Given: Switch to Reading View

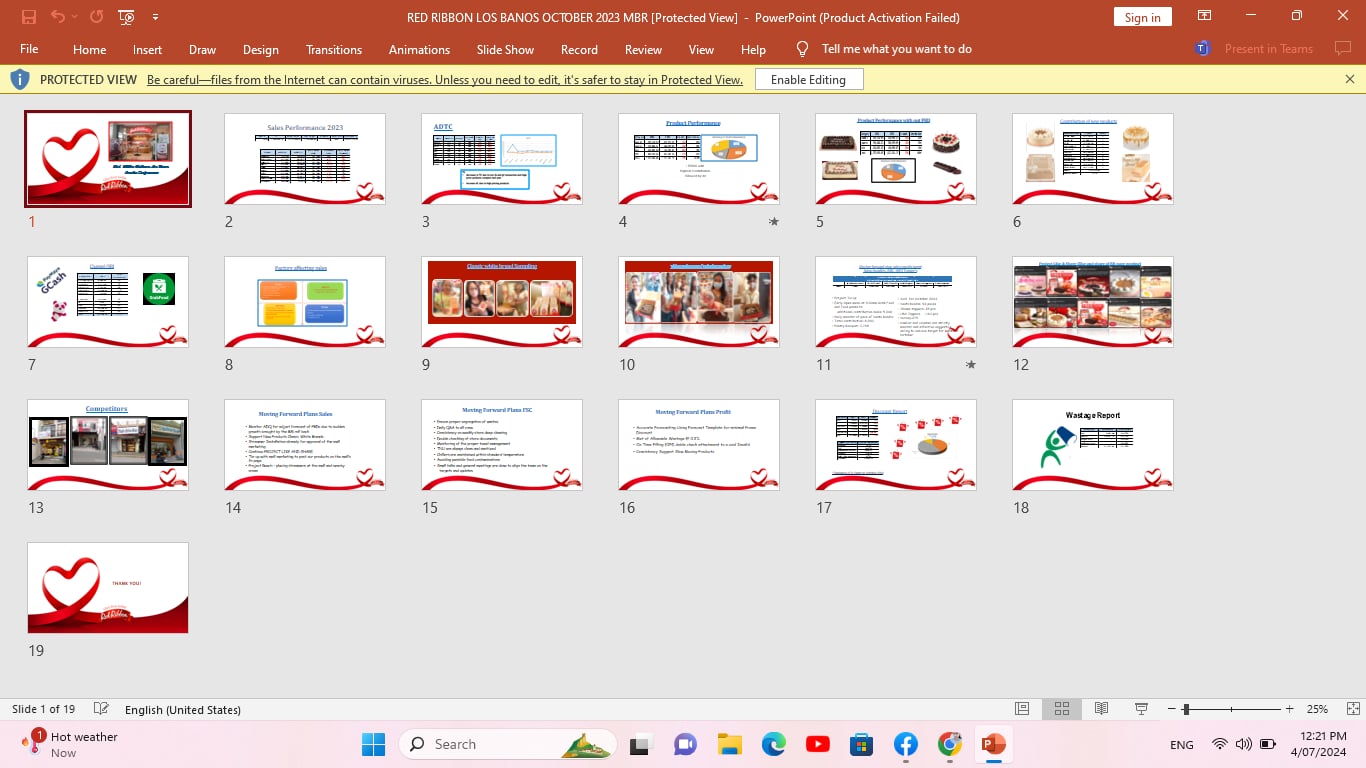Looking at the screenshot, I should [x=1101, y=709].
